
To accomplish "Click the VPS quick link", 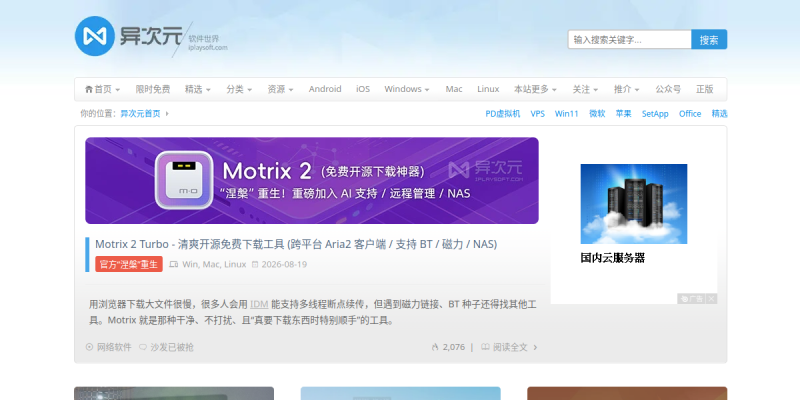I will tap(538, 114).
